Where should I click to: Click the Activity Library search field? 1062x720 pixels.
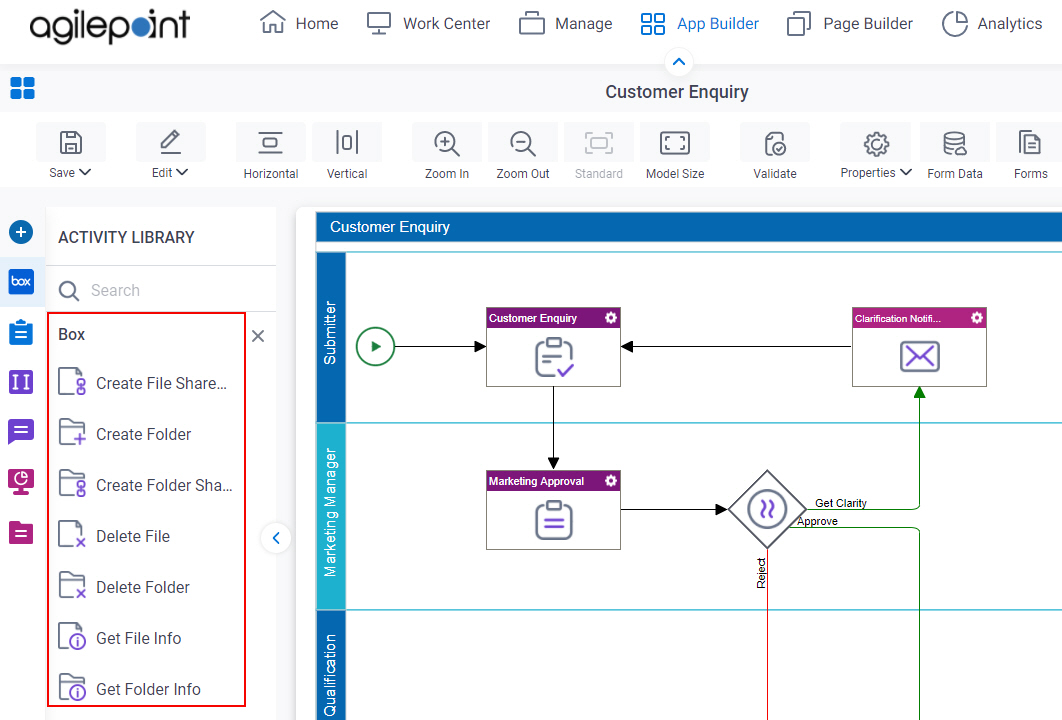coord(163,290)
